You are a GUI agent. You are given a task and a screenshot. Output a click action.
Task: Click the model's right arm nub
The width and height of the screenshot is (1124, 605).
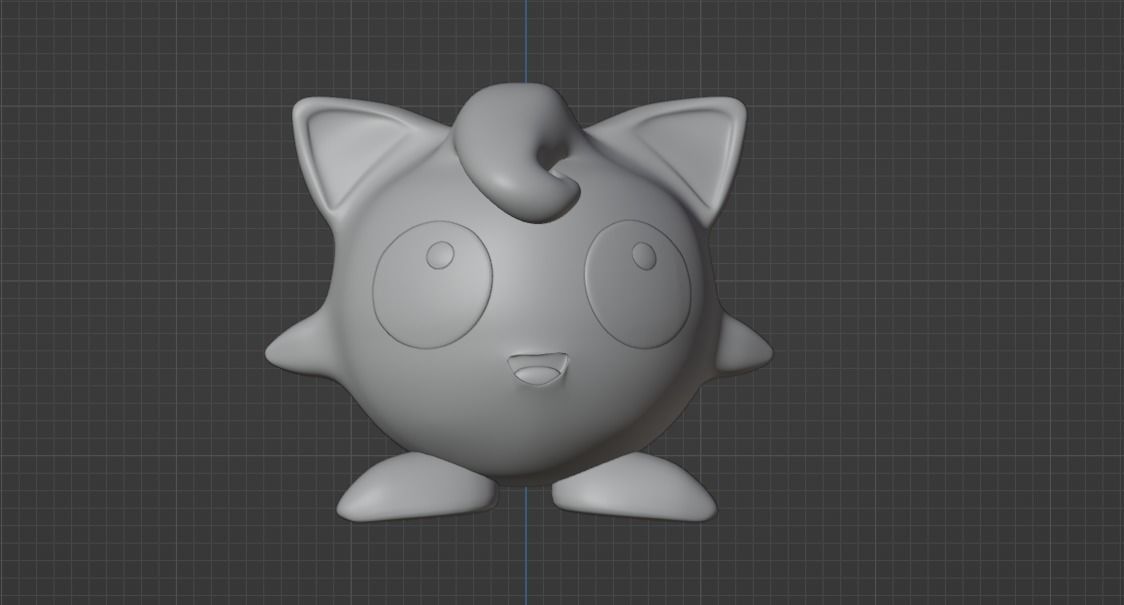tap(744, 346)
